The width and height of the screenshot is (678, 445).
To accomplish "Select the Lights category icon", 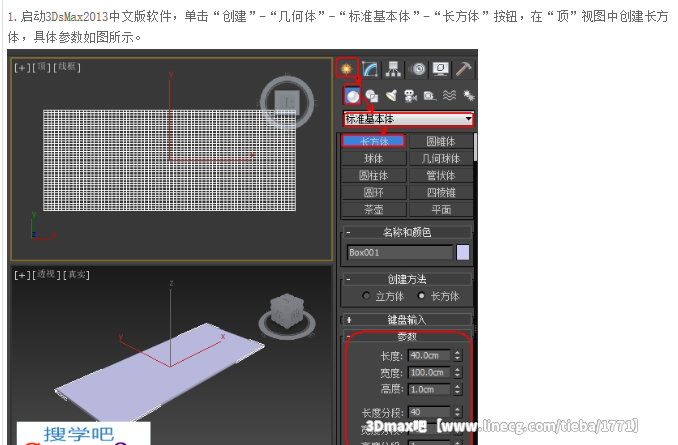I will 391,96.
